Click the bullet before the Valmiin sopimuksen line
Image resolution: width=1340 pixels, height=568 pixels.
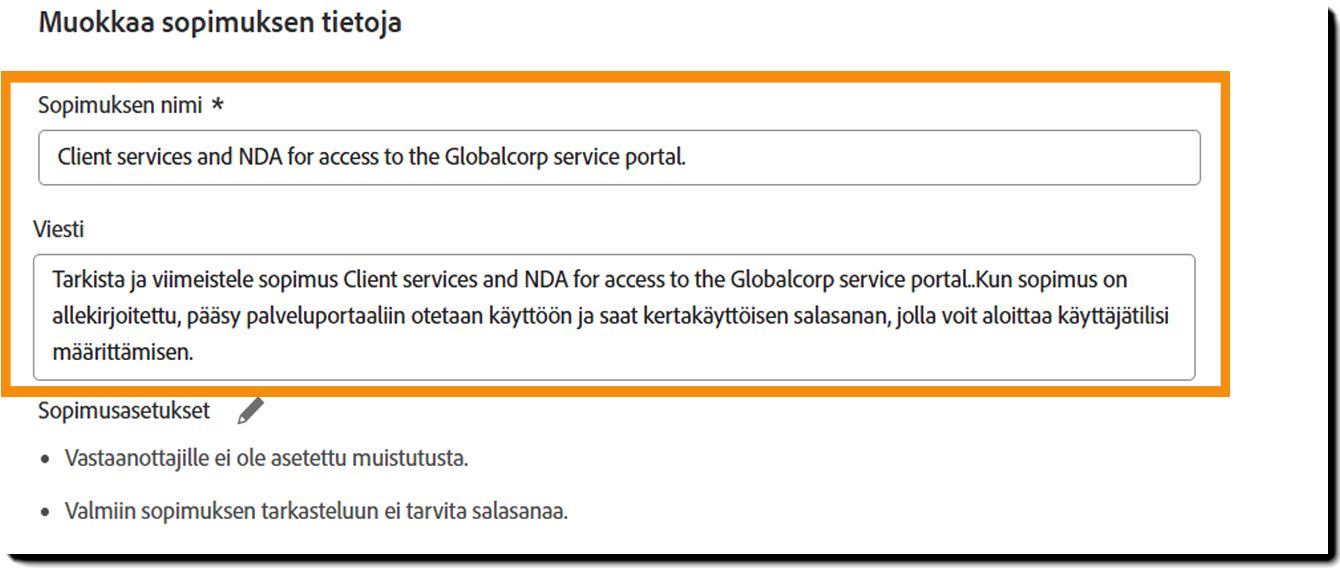coord(46,513)
